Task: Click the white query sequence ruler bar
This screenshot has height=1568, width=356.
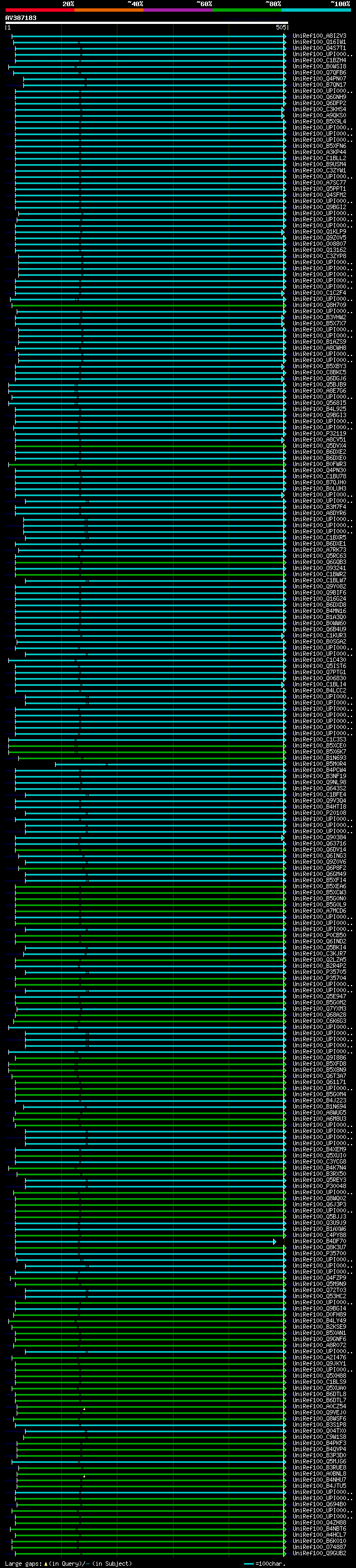Action: pyautogui.click(x=147, y=22)
